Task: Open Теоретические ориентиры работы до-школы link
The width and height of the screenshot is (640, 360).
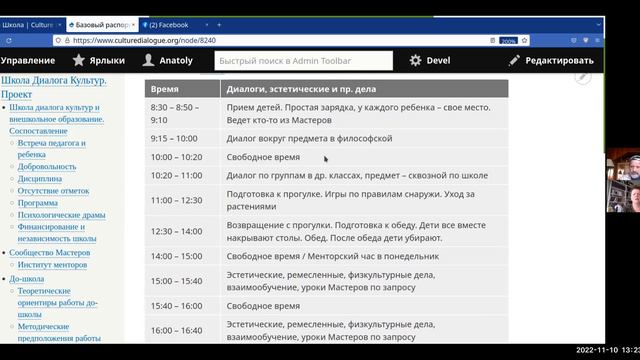Action: click(x=57, y=303)
